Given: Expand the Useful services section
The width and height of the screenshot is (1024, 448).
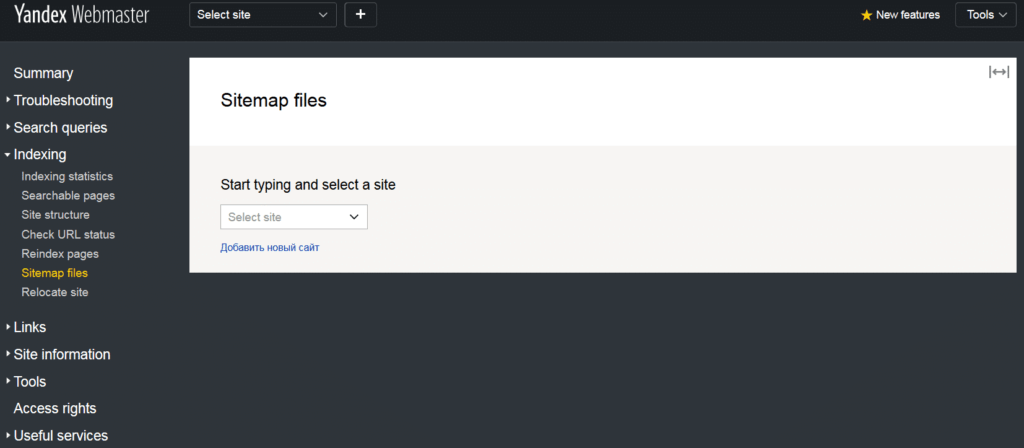Looking at the screenshot, I should click(x=57, y=436).
